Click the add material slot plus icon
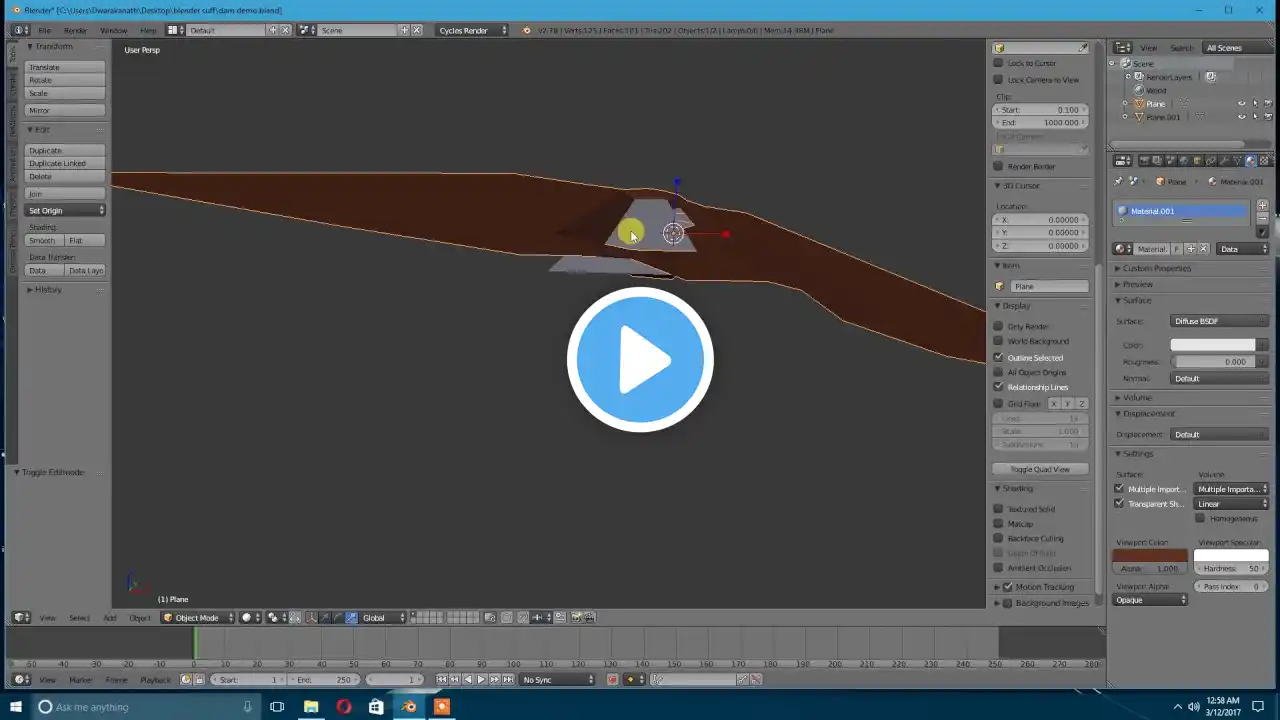The width and height of the screenshot is (1280, 720). tap(1262, 205)
